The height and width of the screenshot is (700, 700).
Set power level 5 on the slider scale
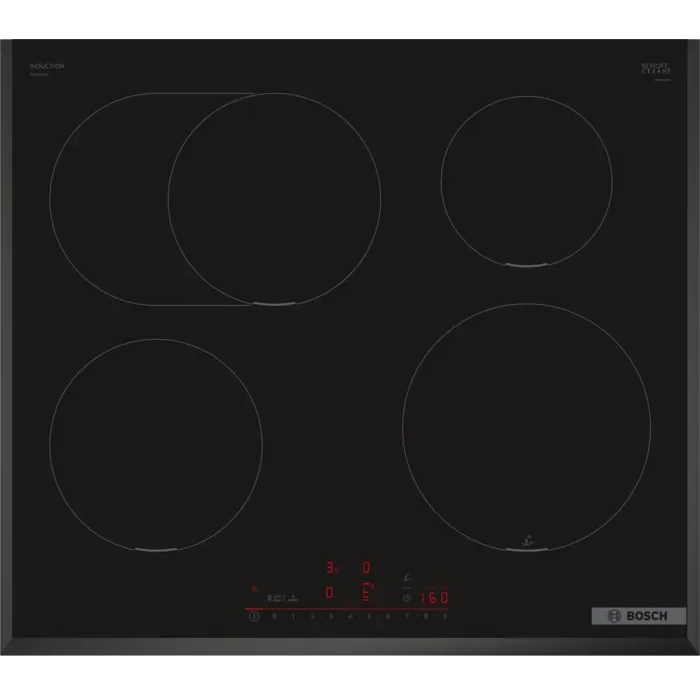point(368,617)
